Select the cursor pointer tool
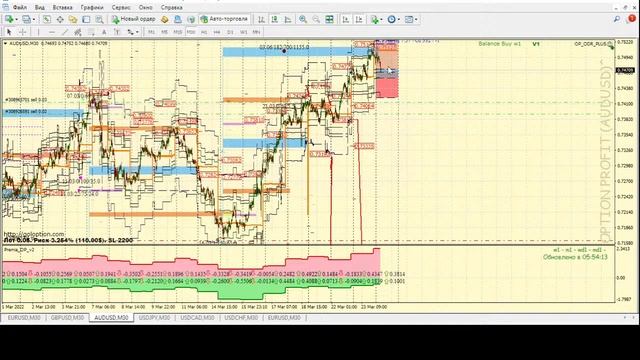The width and height of the screenshot is (640, 360). tap(9, 32)
